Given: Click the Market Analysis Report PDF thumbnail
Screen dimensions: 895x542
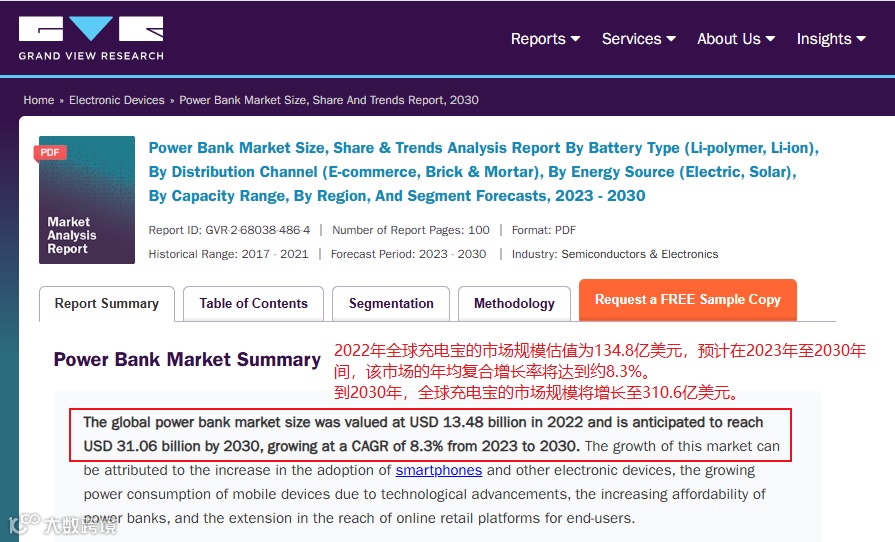Looking at the screenshot, I should 87,200.
